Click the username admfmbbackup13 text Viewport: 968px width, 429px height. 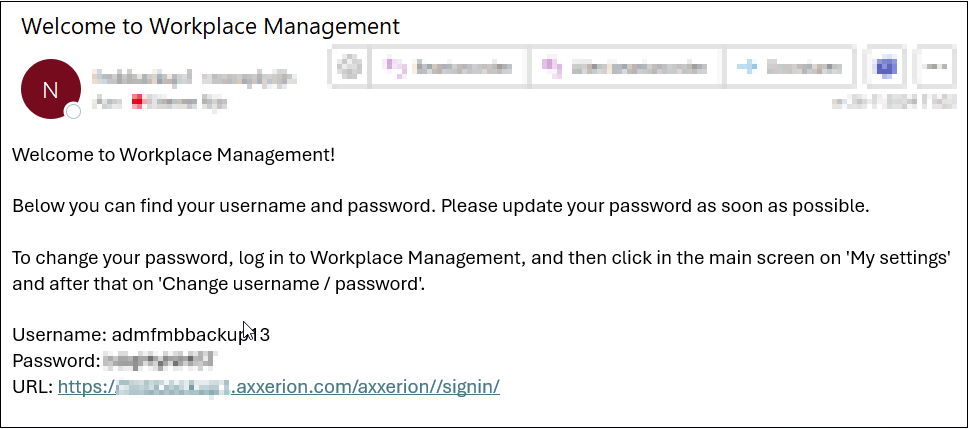191,335
